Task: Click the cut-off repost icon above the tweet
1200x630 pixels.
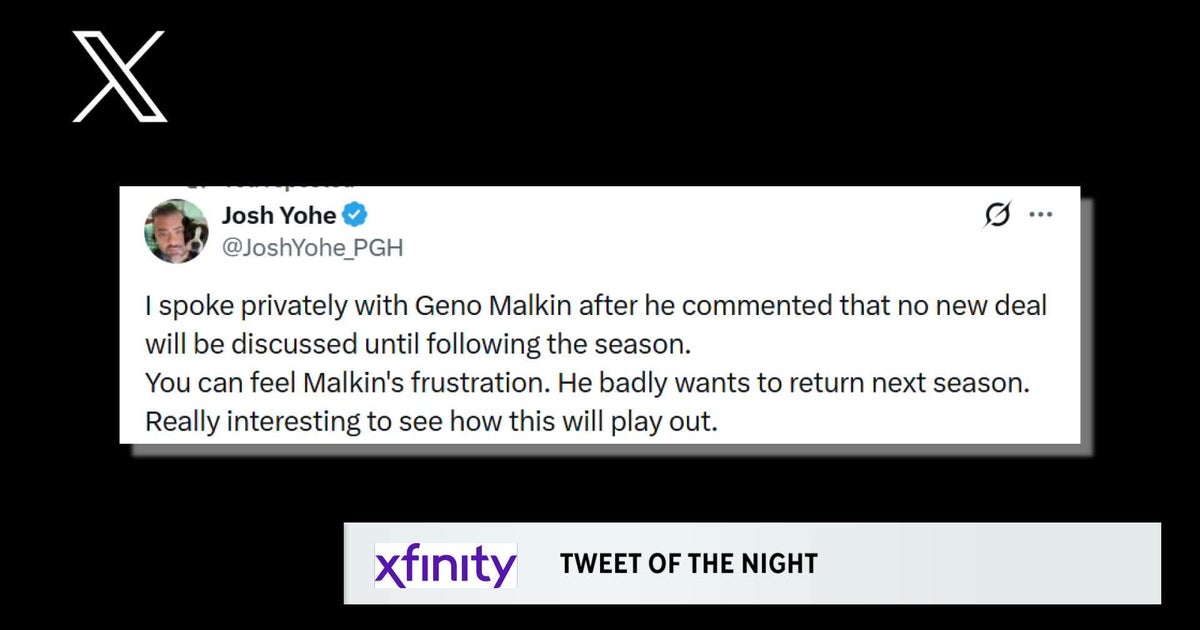Action: pyautogui.click(x=197, y=187)
